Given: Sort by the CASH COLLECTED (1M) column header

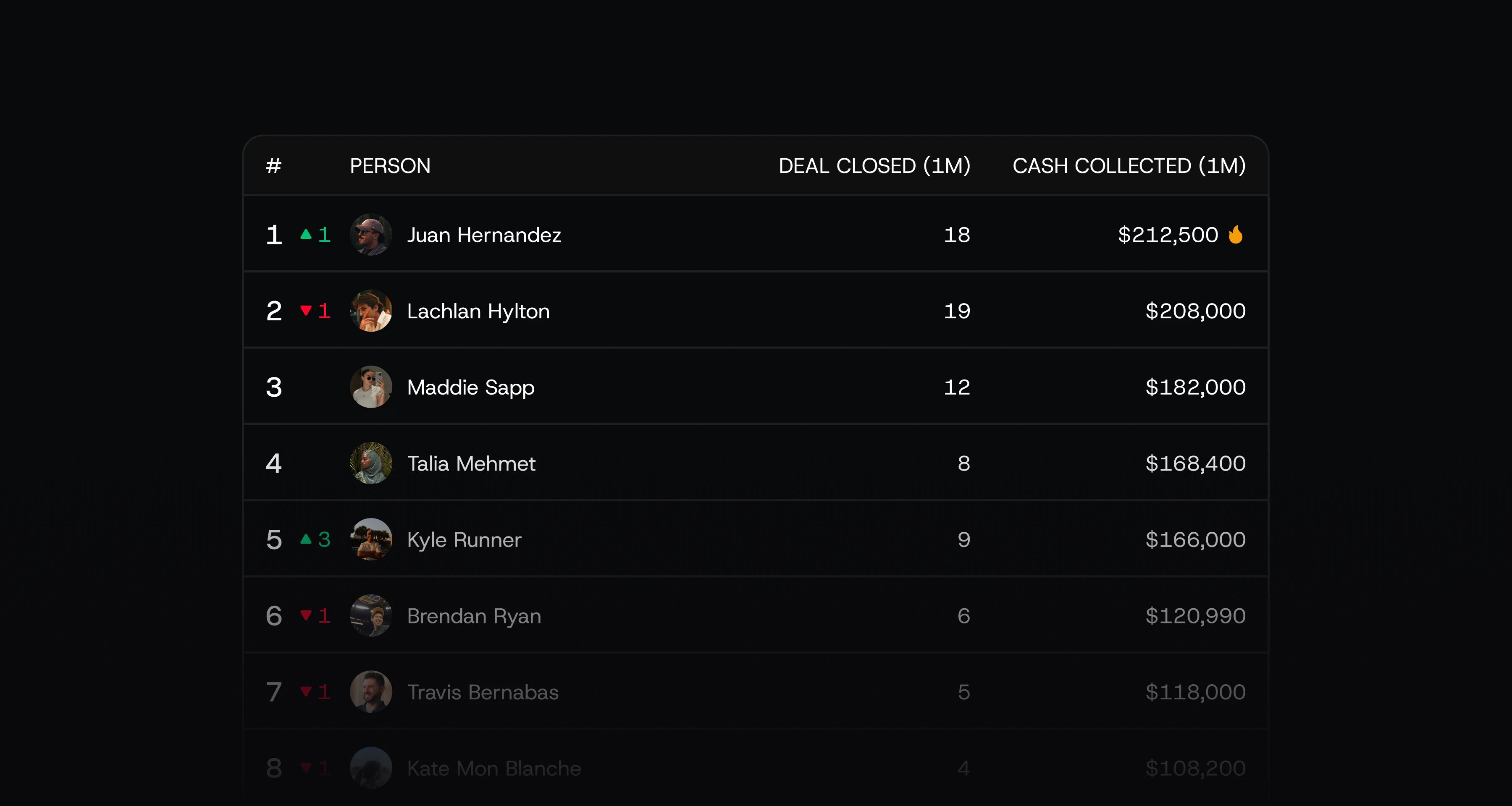Looking at the screenshot, I should pos(1129,166).
